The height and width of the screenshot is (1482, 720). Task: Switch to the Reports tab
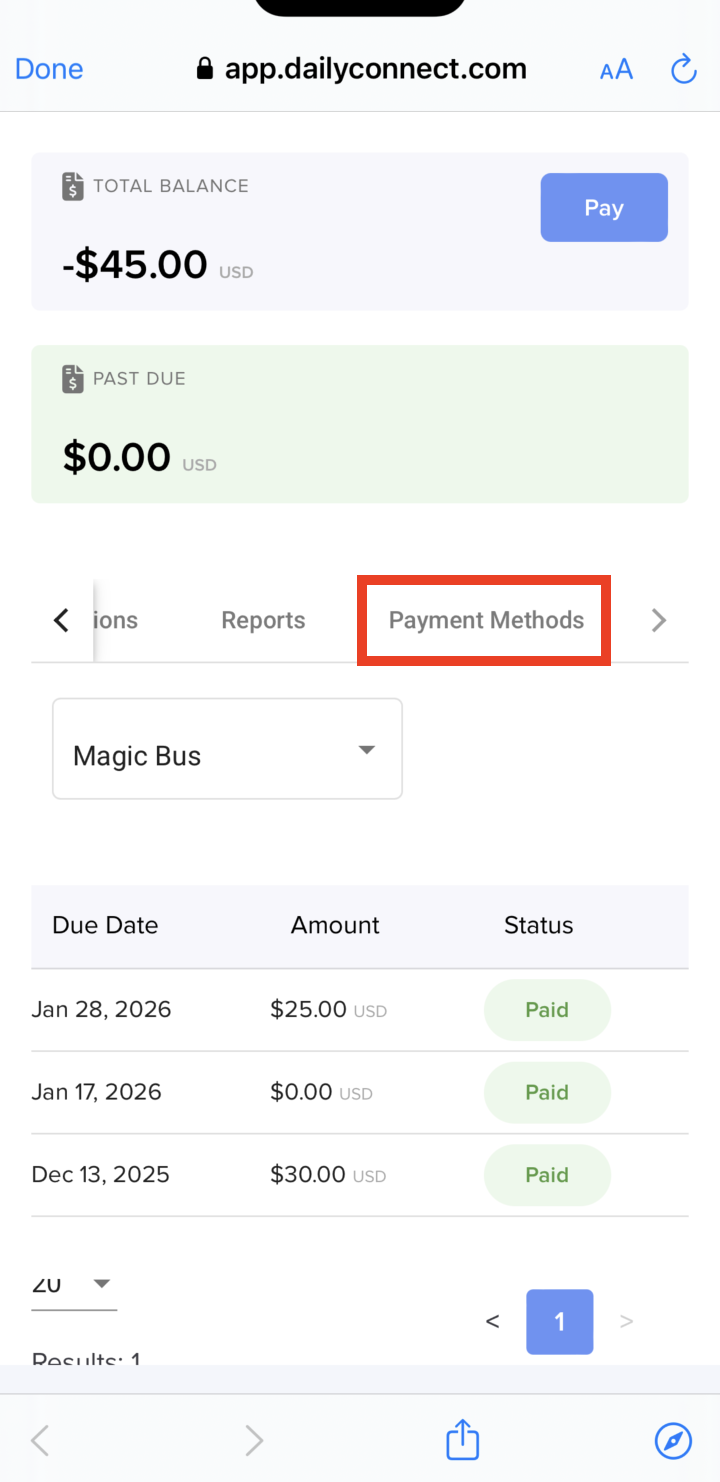coord(263,621)
